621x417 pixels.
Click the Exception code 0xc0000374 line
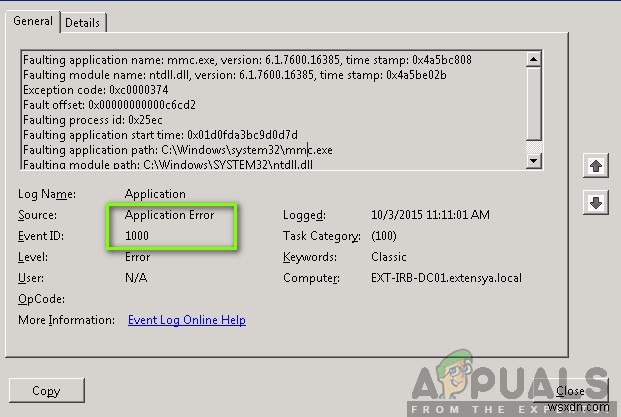pyautogui.click(x=95, y=90)
